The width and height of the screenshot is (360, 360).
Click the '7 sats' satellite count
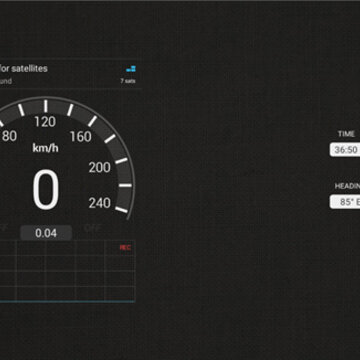(128, 81)
